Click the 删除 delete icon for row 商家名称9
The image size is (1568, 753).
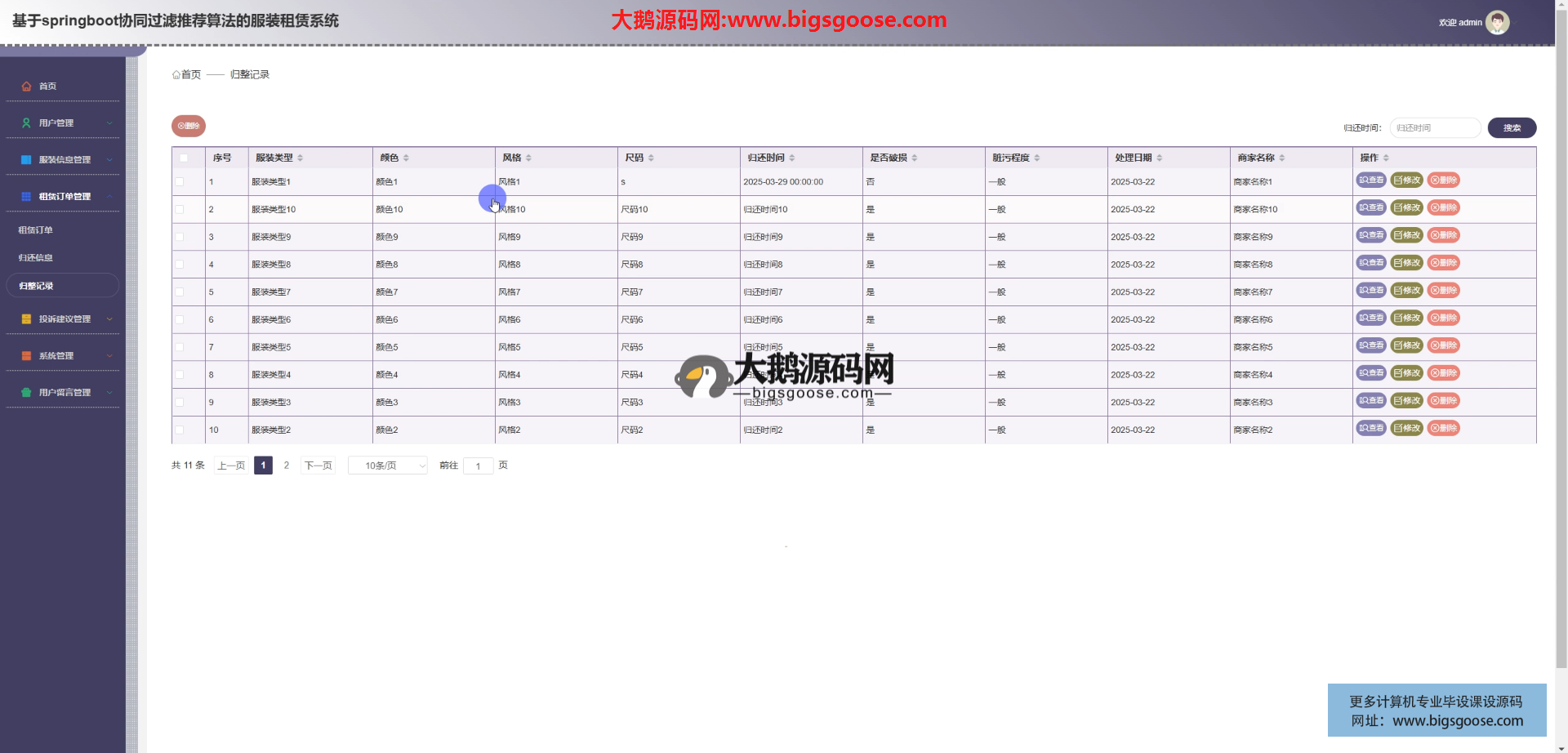[1443, 236]
